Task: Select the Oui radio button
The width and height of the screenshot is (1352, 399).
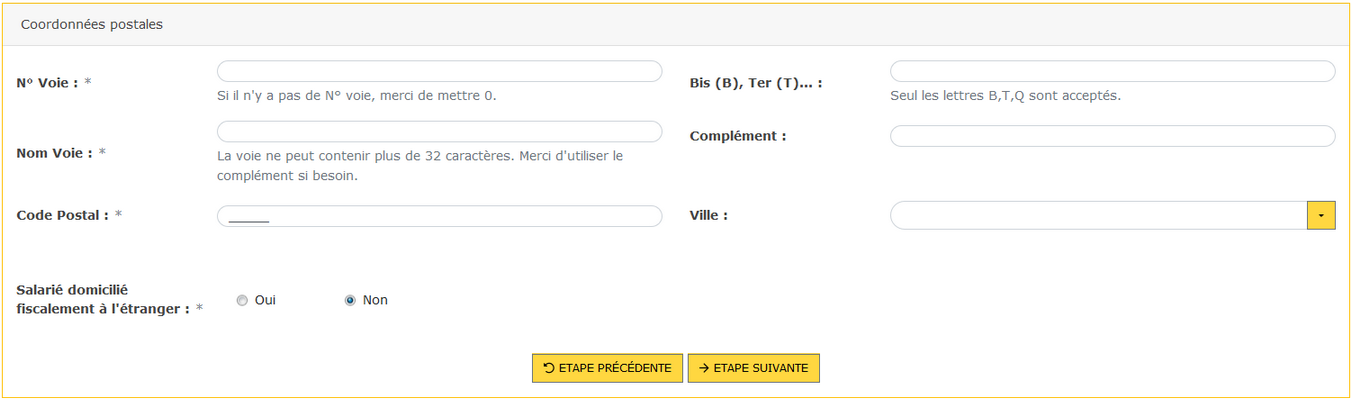Action: [x=242, y=300]
